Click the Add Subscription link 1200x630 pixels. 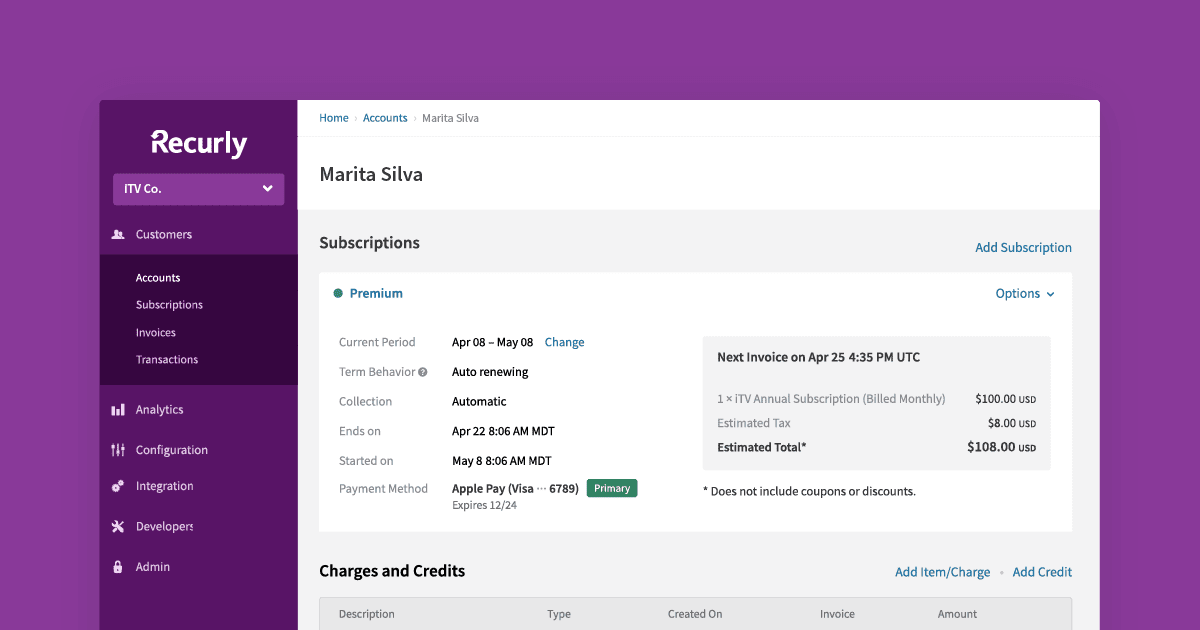(x=1023, y=247)
